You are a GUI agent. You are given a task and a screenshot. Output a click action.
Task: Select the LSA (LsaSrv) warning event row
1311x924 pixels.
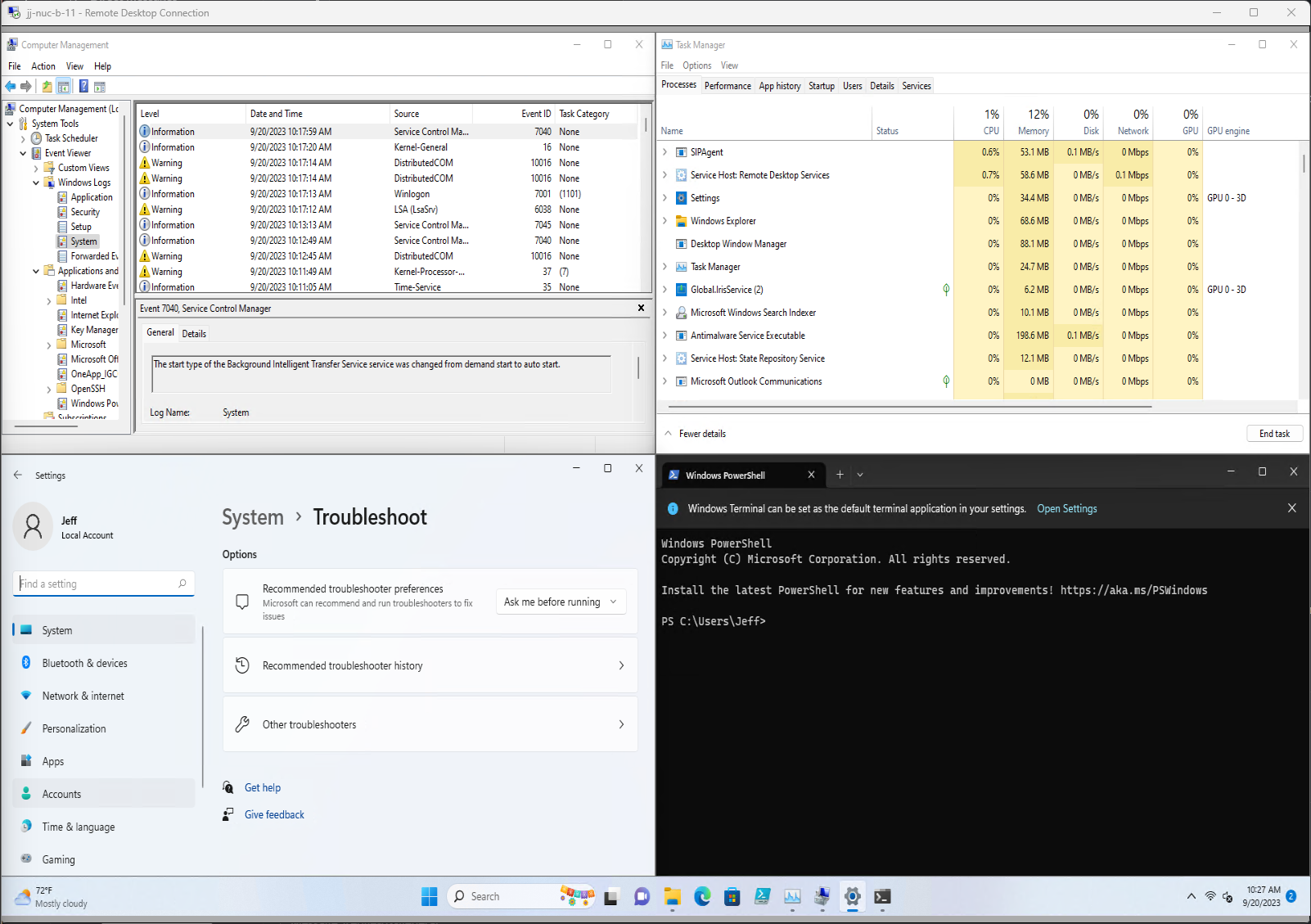[387, 210]
